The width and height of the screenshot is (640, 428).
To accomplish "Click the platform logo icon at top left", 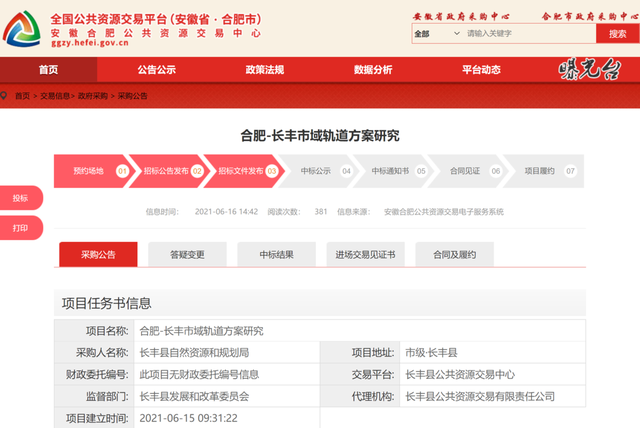I will click(22, 29).
